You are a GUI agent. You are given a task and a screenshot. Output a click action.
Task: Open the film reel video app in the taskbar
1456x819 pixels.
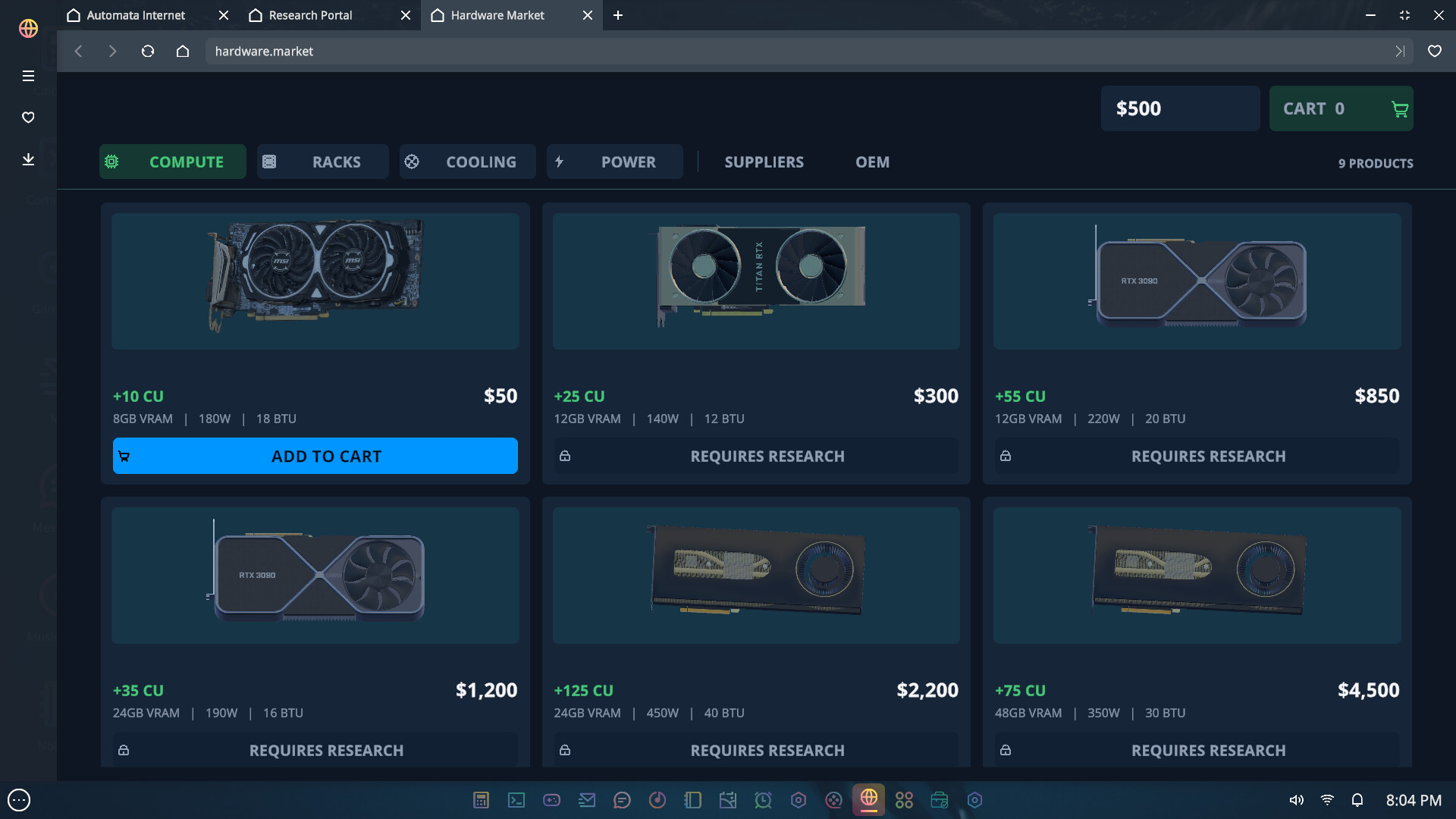pyautogui.click(x=833, y=800)
